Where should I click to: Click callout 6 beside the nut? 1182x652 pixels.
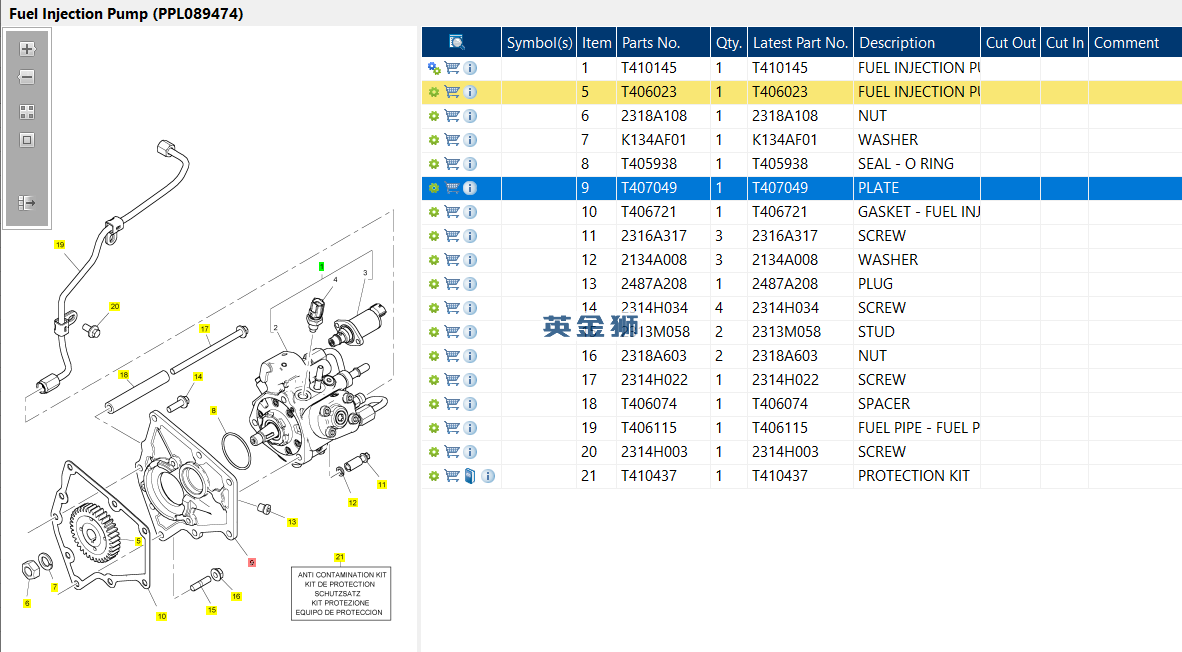pyautogui.click(x=27, y=603)
